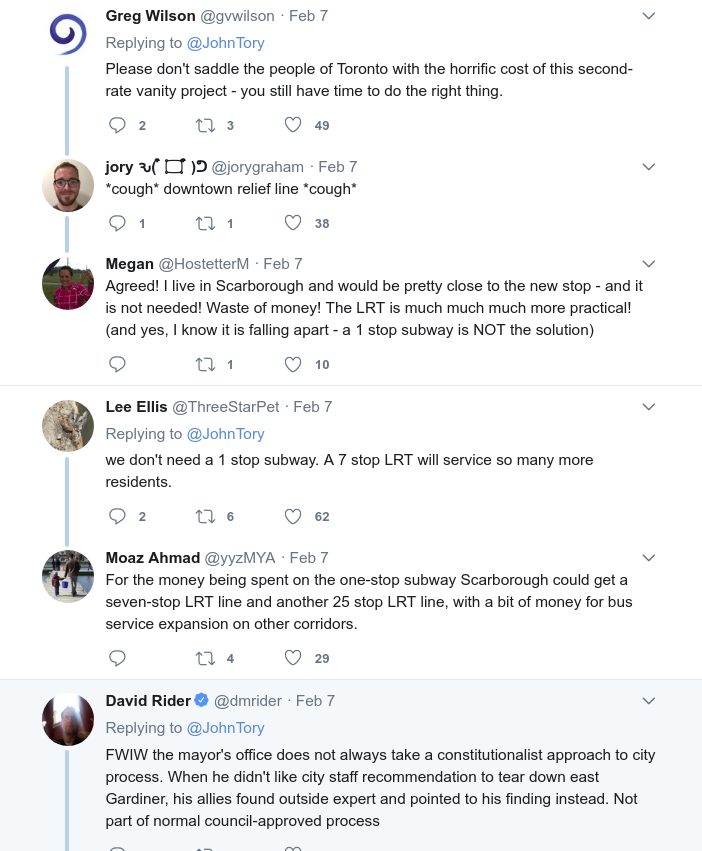Retweet Greg Wilson's tweet
702x851 pixels.
pyautogui.click(x=205, y=125)
